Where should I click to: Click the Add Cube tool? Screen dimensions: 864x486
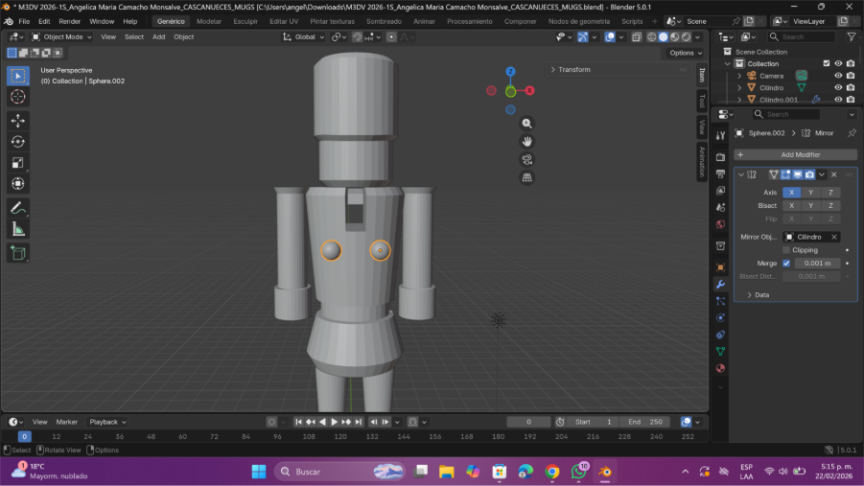pos(18,253)
